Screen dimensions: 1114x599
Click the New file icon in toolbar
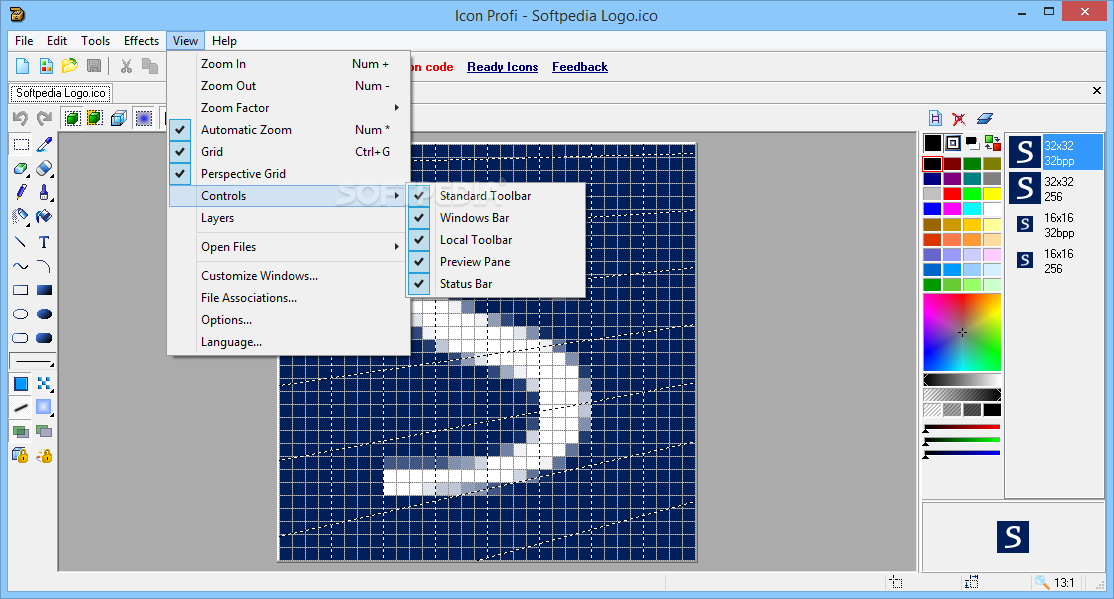click(23, 66)
